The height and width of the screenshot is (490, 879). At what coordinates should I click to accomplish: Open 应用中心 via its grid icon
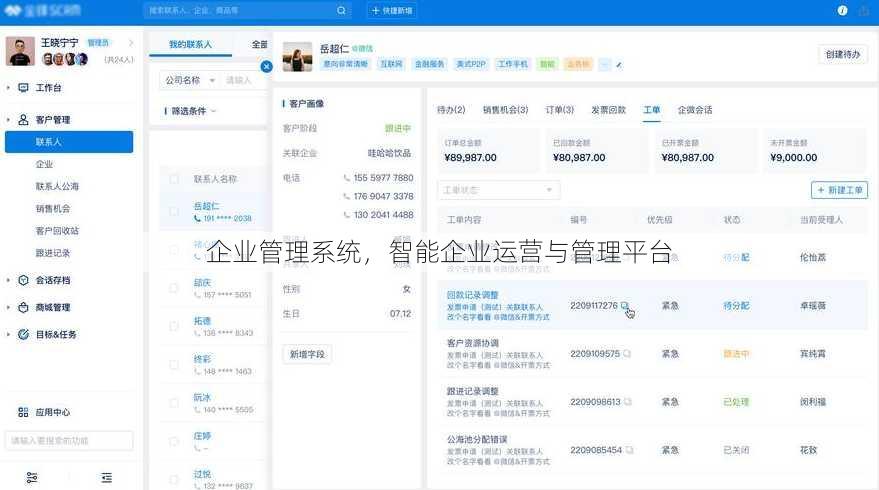pos(23,412)
